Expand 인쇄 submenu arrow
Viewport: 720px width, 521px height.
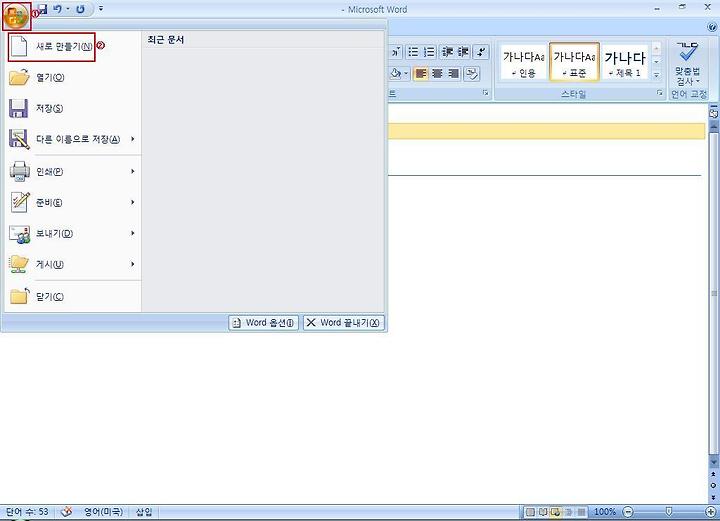(x=133, y=171)
